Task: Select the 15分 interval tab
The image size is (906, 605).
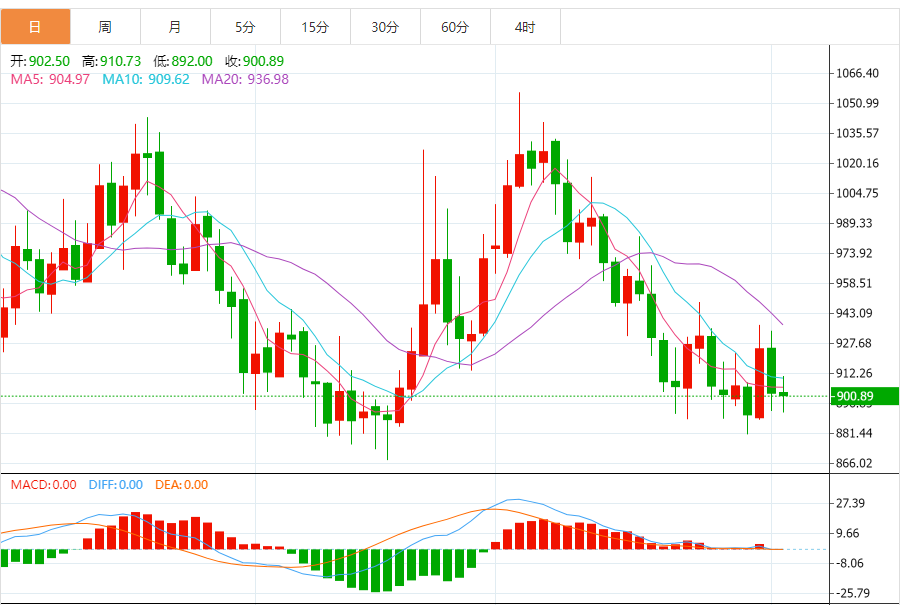Action: click(315, 27)
